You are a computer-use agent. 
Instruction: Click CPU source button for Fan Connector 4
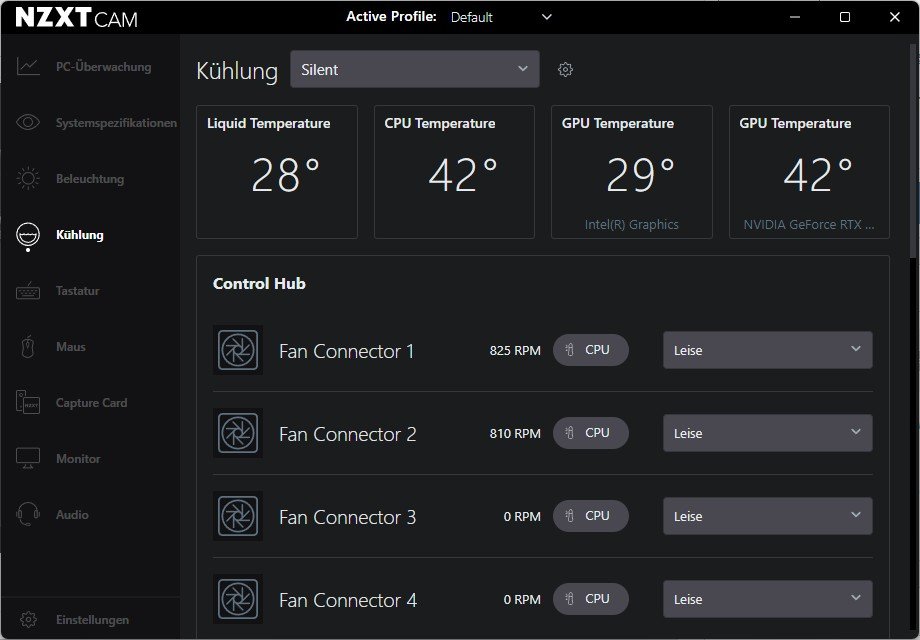point(590,599)
